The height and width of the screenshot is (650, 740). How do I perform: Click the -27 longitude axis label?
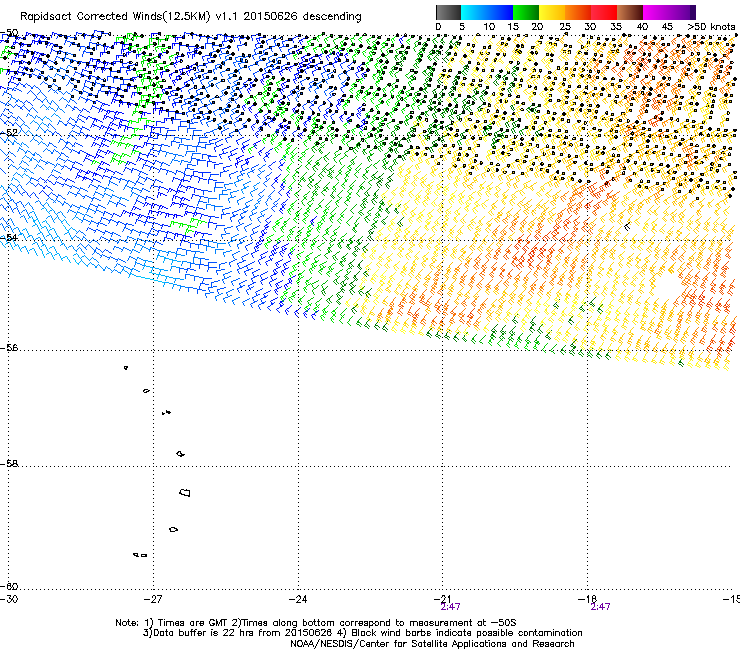[x=153, y=599]
